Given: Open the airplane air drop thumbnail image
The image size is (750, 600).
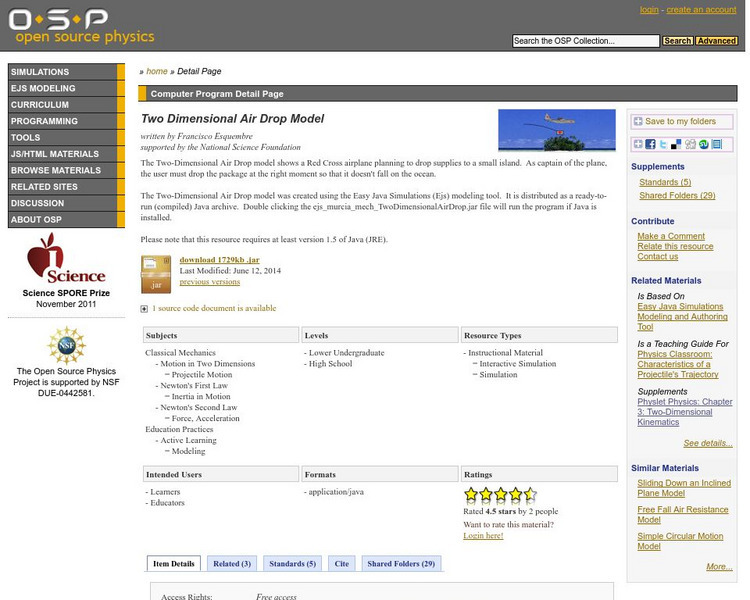Looking at the screenshot, I should (557, 130).
